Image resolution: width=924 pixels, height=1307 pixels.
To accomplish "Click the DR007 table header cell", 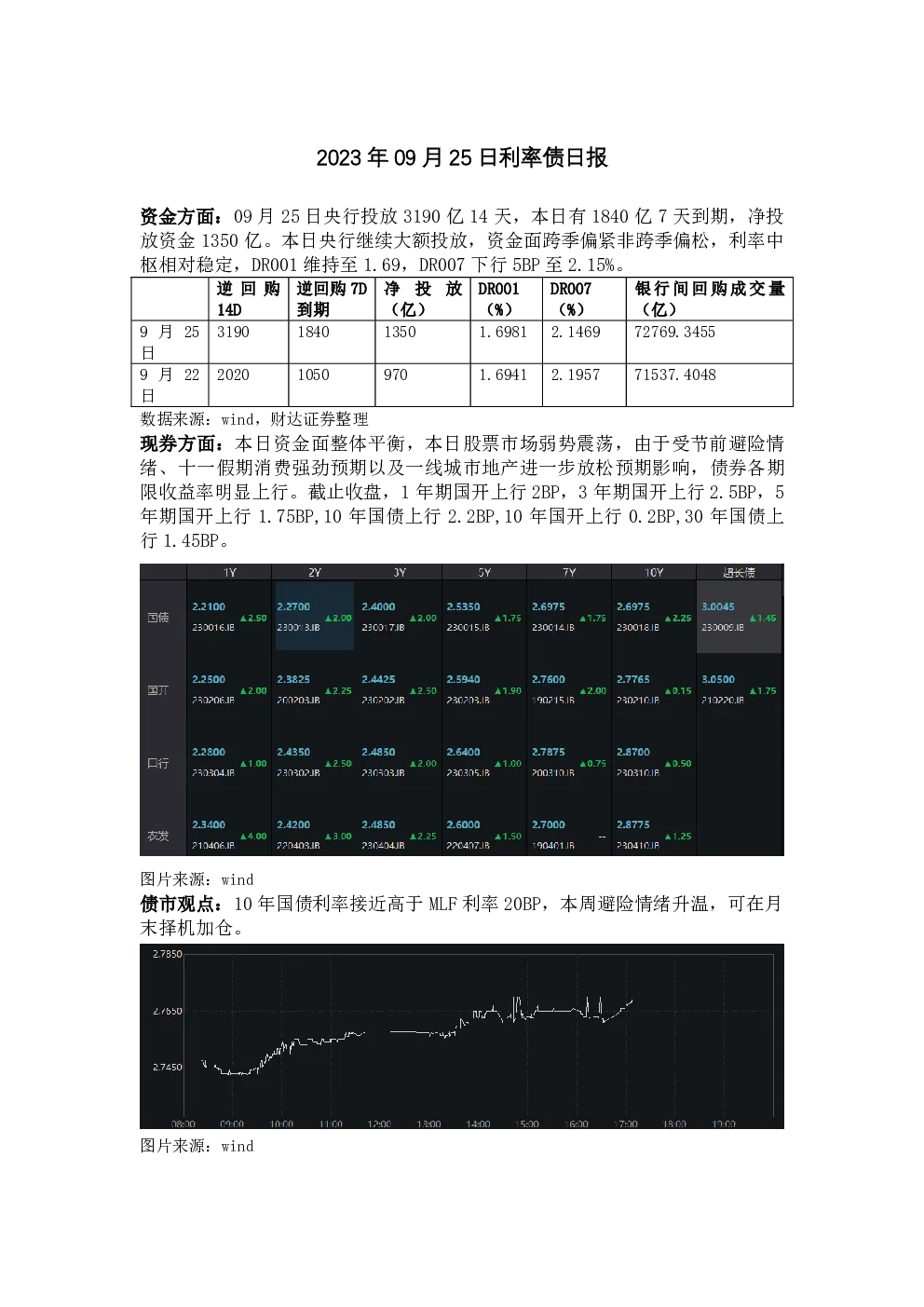I will 584,299.
